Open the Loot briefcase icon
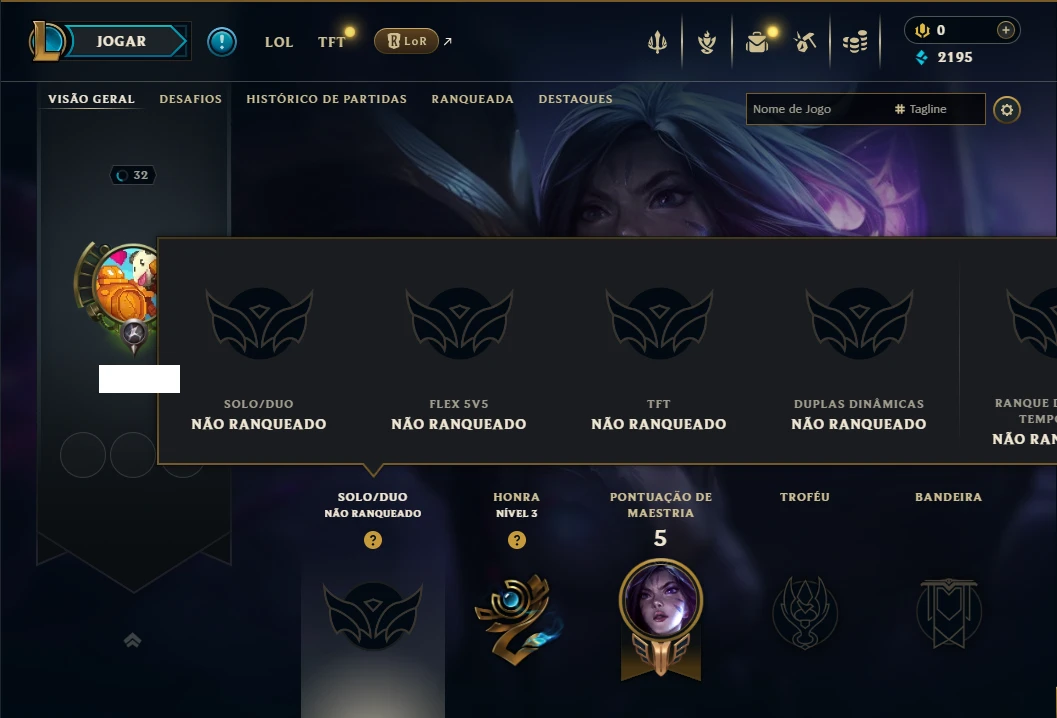1057x718 pixels. click(x=757, y=42)
